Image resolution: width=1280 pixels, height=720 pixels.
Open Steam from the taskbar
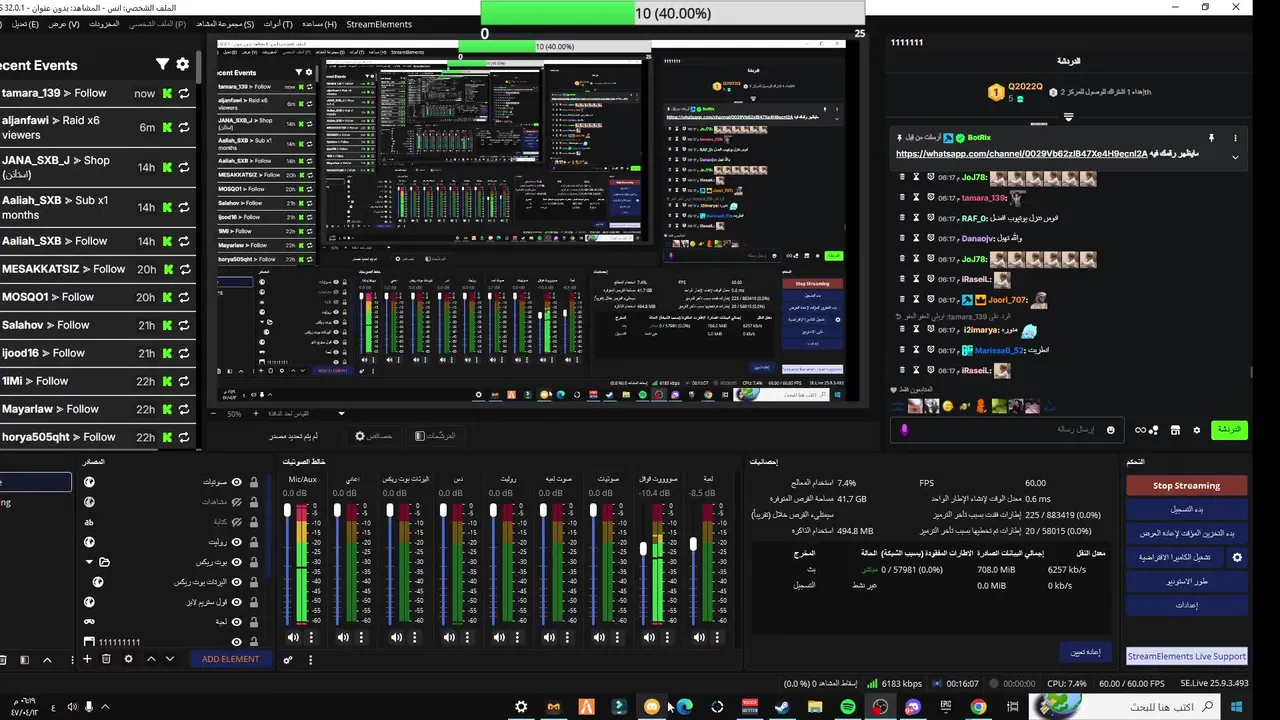tap(782, 707)
